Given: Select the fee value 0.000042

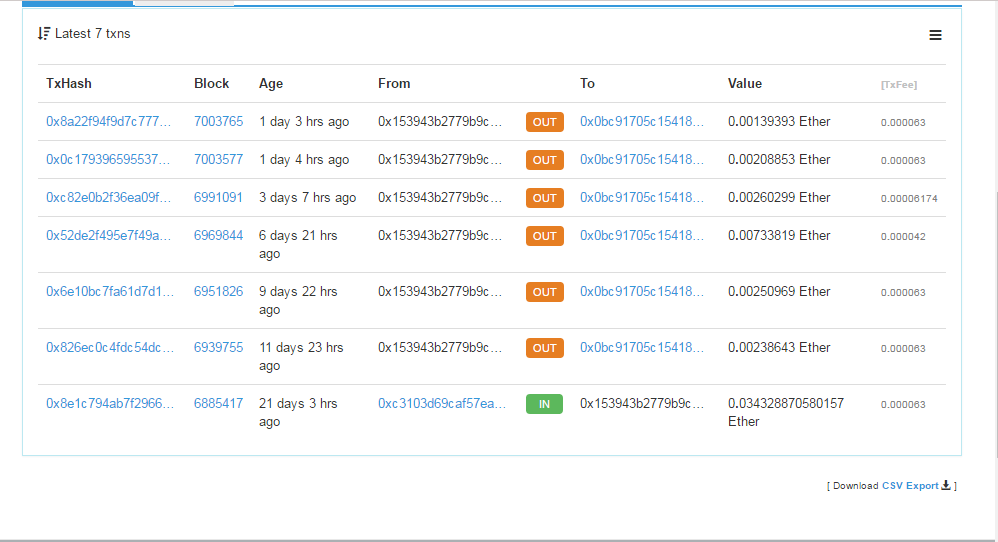Looking at the screenshot, I should pos(903,237).
